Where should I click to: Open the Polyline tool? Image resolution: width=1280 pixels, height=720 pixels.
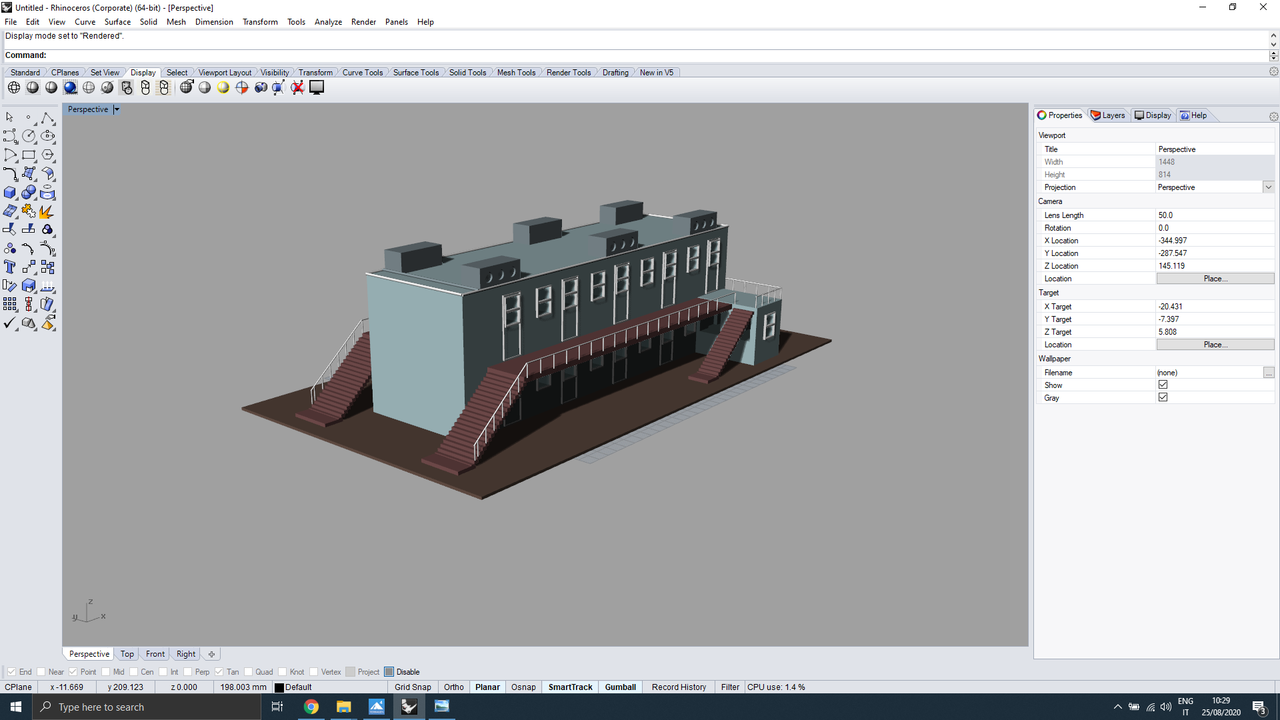47,117
